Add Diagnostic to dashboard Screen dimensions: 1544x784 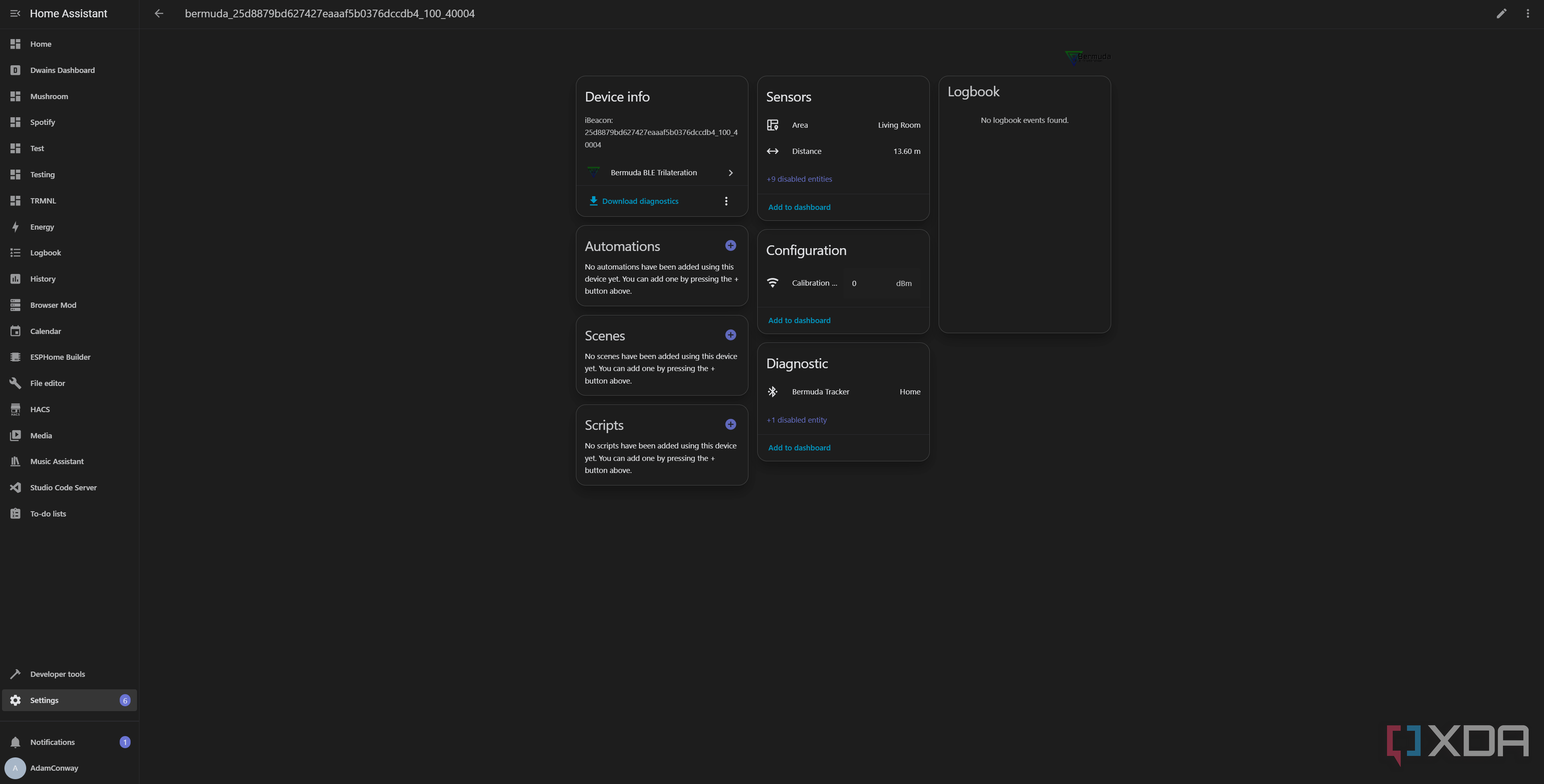pos(799,448)
